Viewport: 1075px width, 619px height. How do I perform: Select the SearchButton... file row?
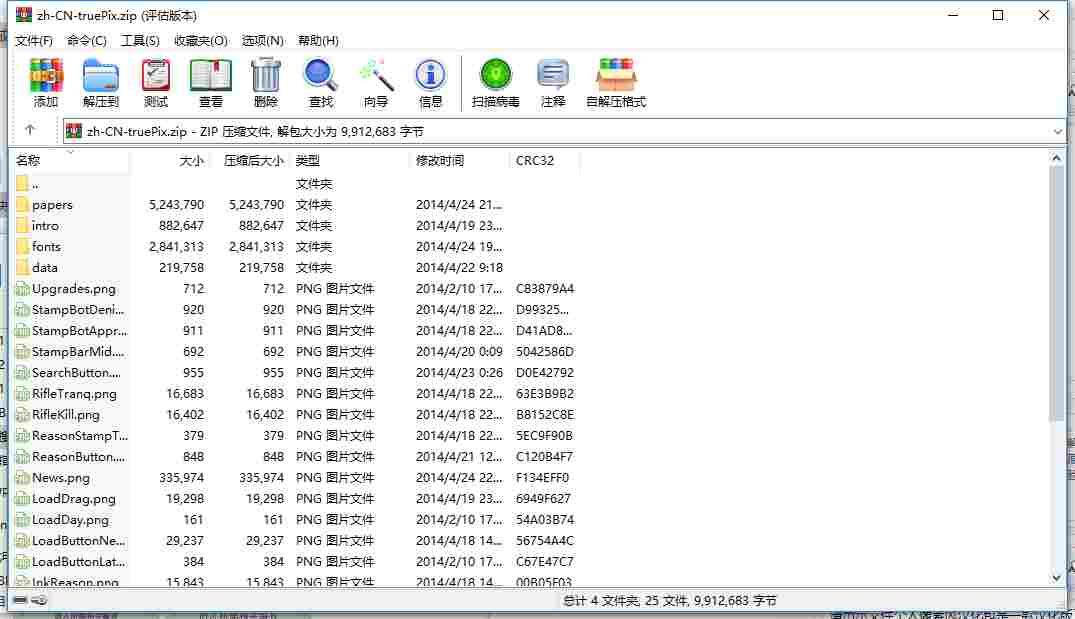(x=295, y=373)
